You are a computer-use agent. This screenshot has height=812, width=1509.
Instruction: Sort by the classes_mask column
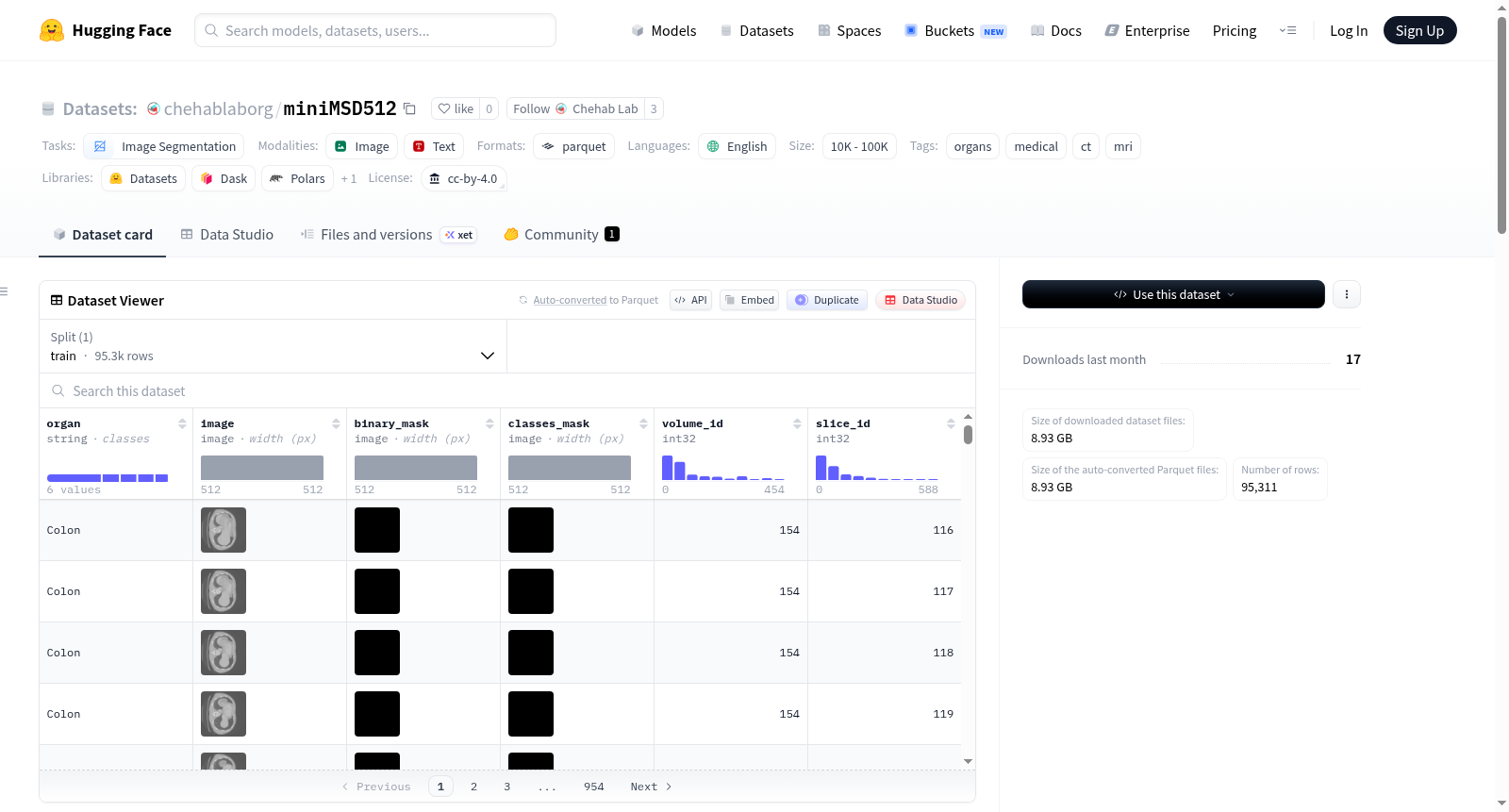pos(643,423)
